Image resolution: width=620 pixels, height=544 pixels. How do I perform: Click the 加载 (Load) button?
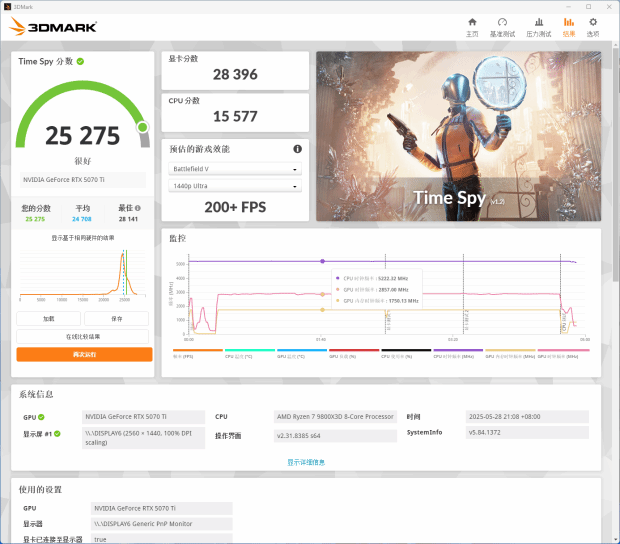49,319
